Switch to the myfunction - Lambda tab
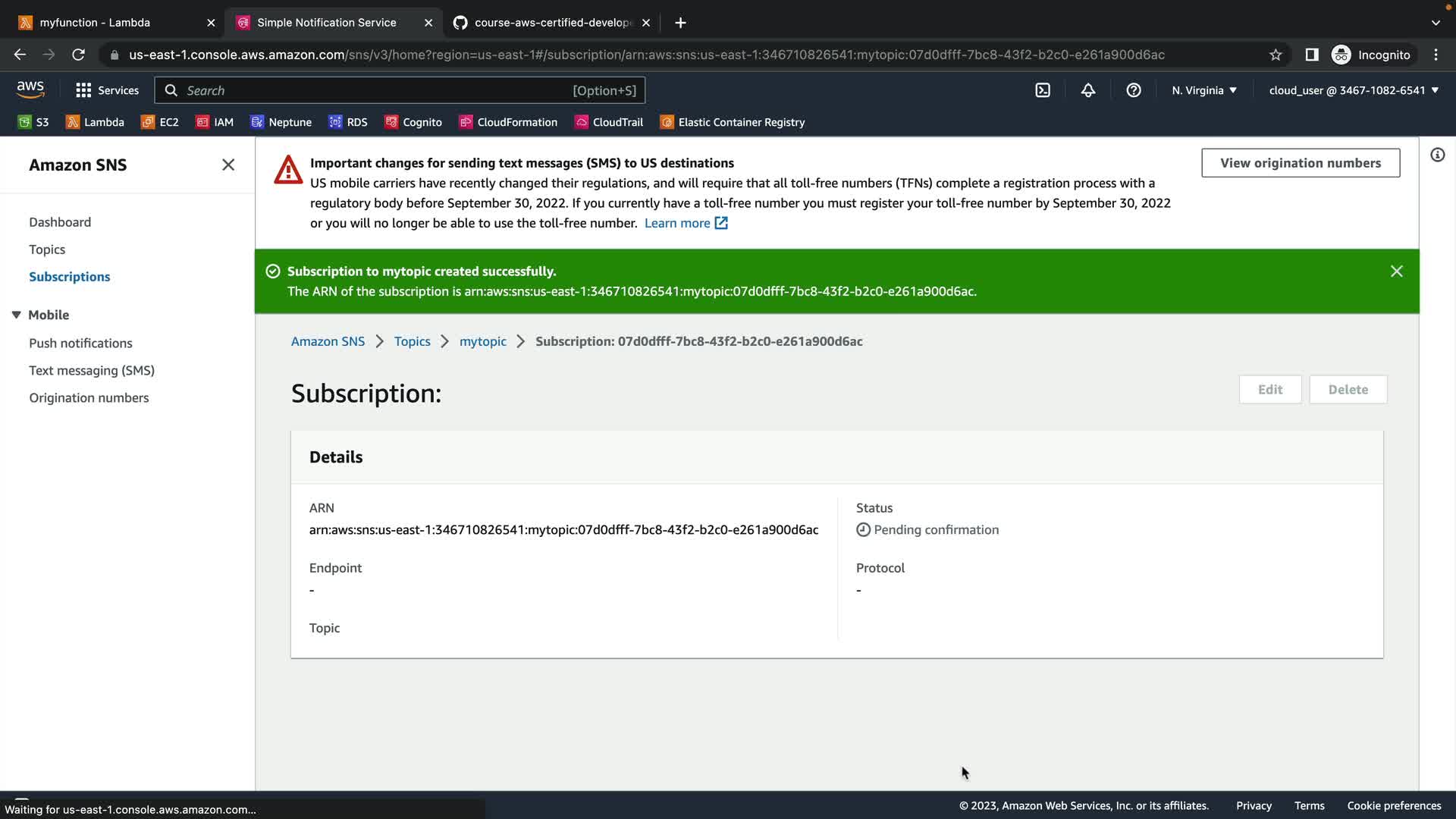 coord(95,23)
